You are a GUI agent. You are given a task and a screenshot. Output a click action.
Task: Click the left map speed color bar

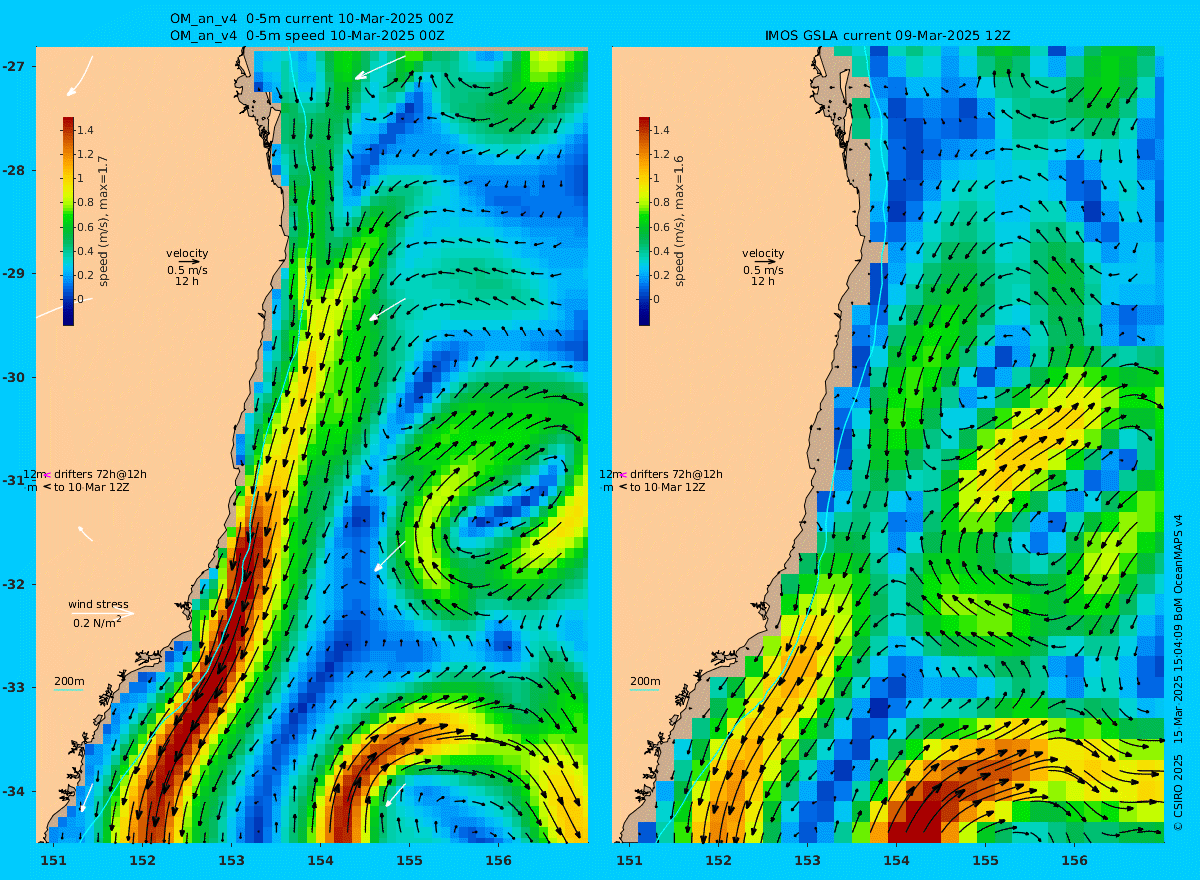tap(68, 221)
